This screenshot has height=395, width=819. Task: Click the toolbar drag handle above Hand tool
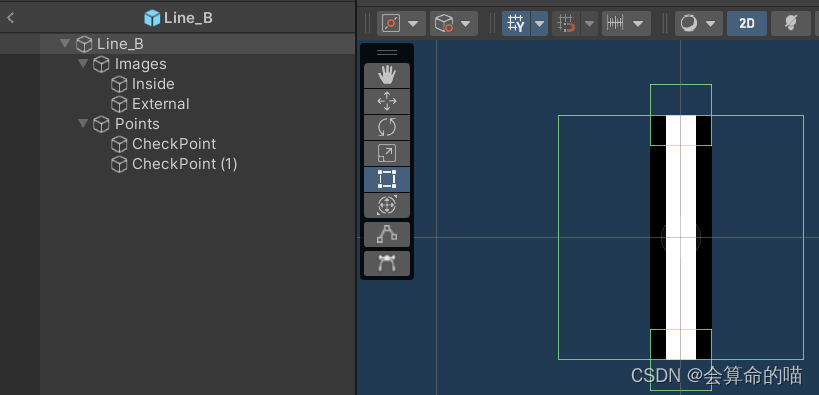pos(387,53)
